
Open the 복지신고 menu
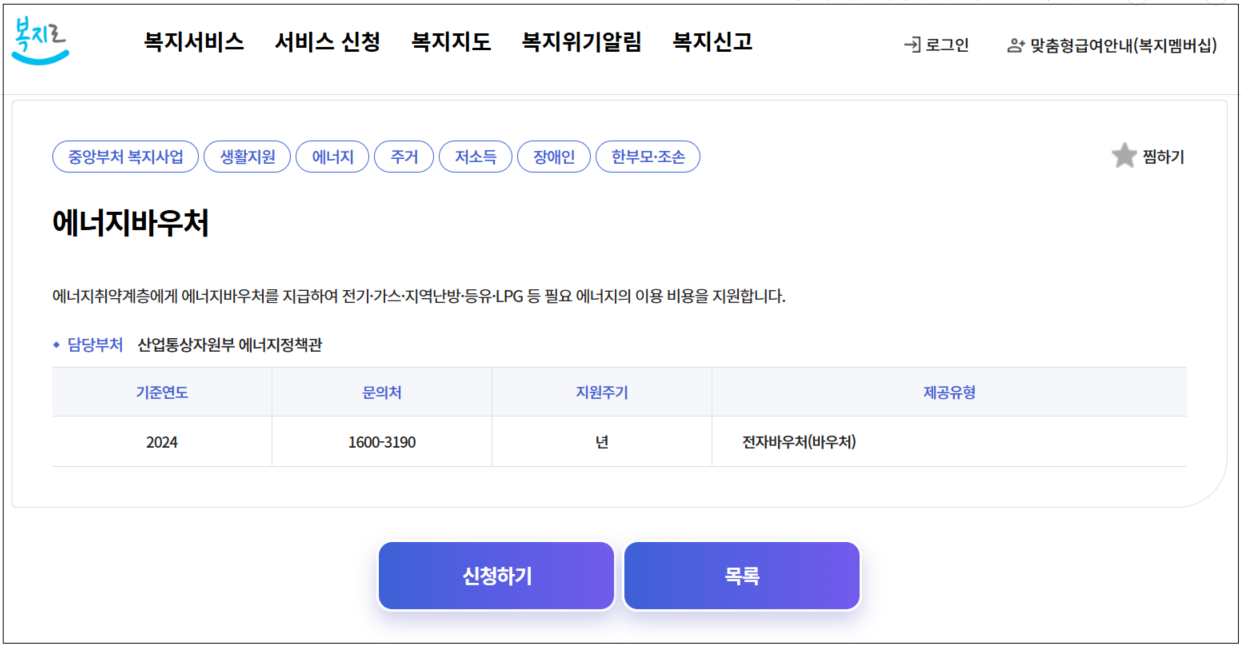coord(714,43)
